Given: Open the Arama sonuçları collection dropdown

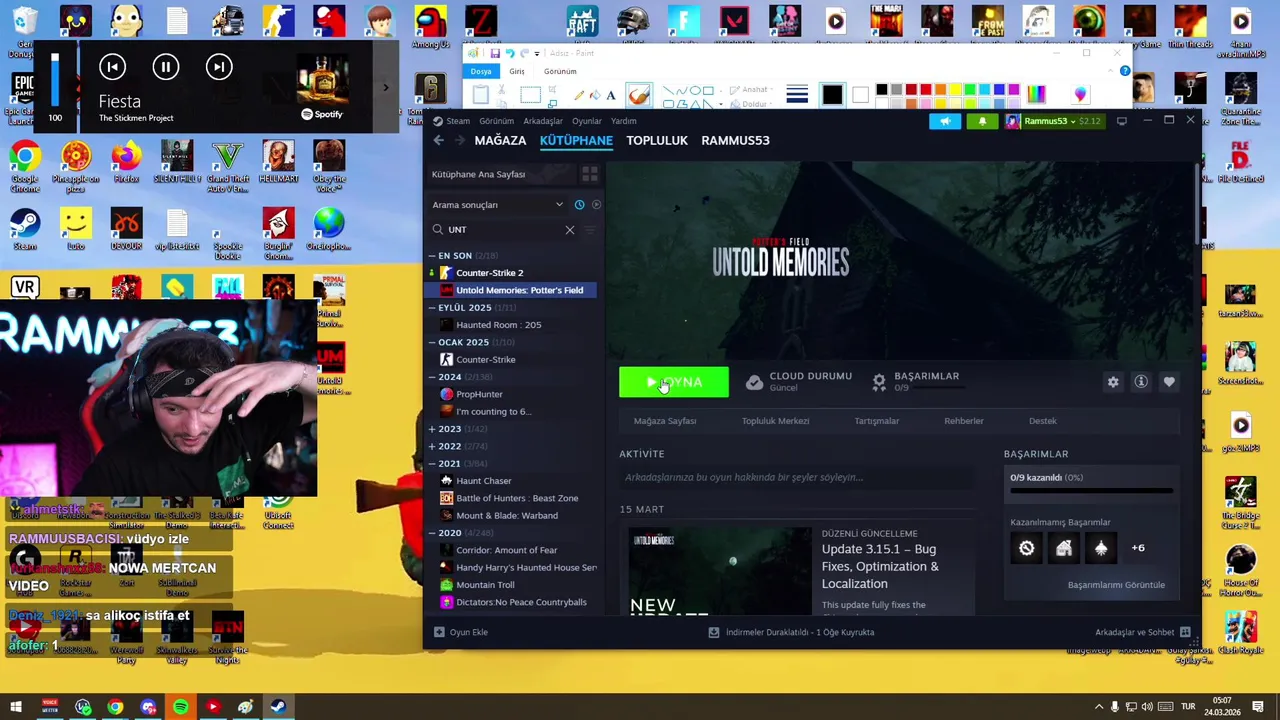Looking at the screenshot, I should pyautogui.click(x=498, y=205).
